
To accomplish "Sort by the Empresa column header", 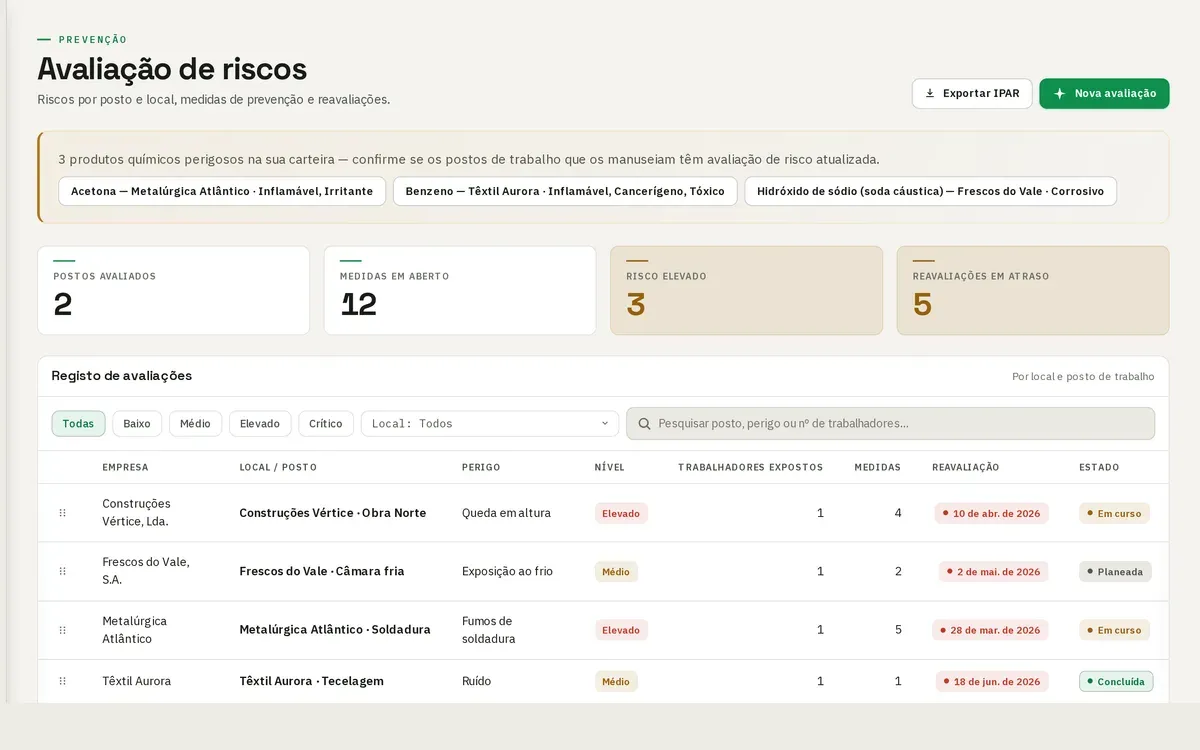I will [125, 467].
